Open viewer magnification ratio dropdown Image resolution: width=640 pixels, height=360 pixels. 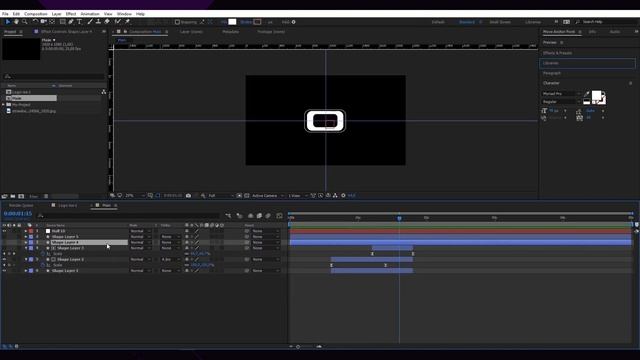point(135,196)
